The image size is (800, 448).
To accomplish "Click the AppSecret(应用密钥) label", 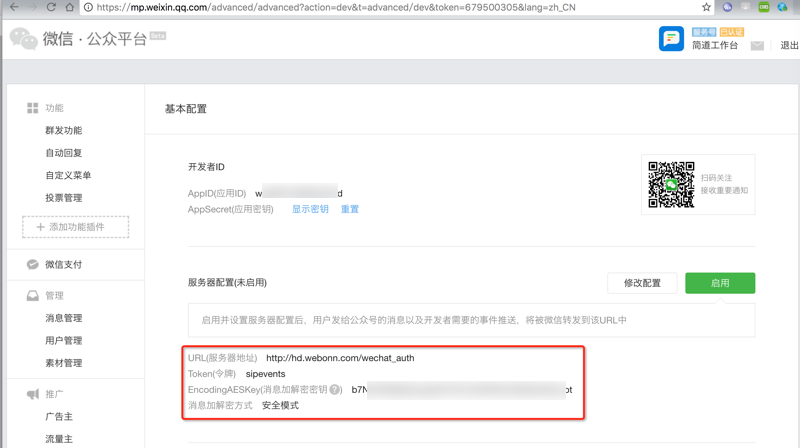I will [231, 209].
